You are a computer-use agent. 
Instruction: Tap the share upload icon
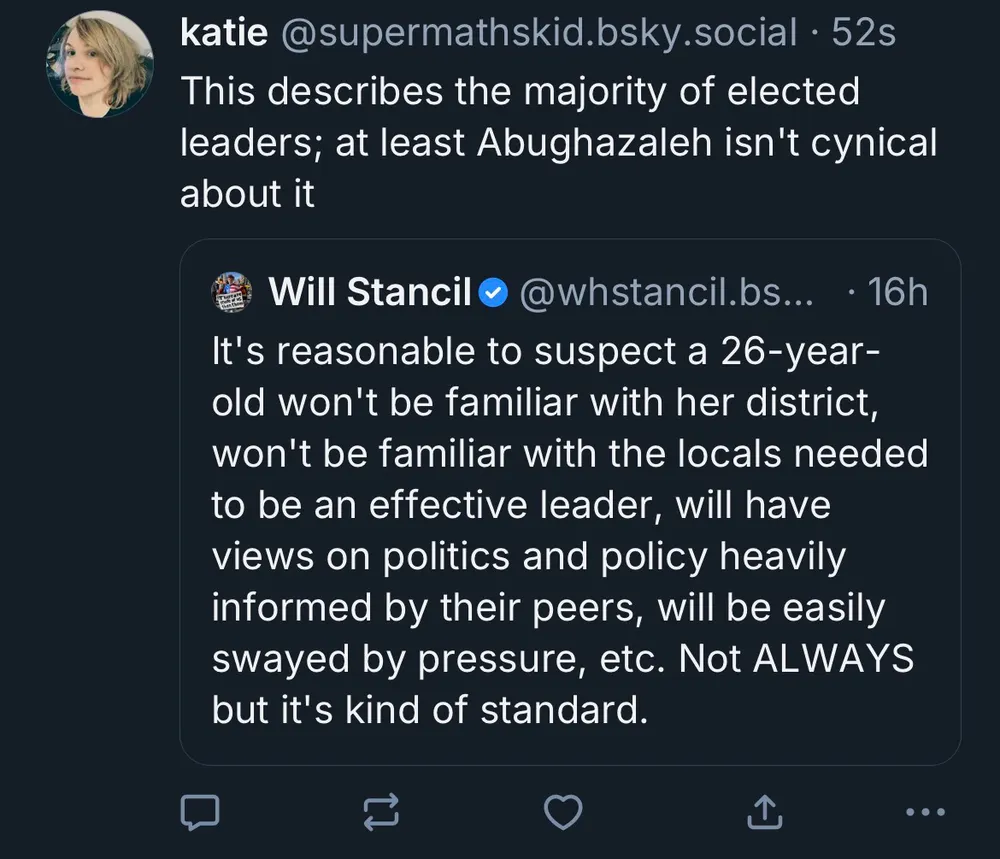(x=765, y=810)
